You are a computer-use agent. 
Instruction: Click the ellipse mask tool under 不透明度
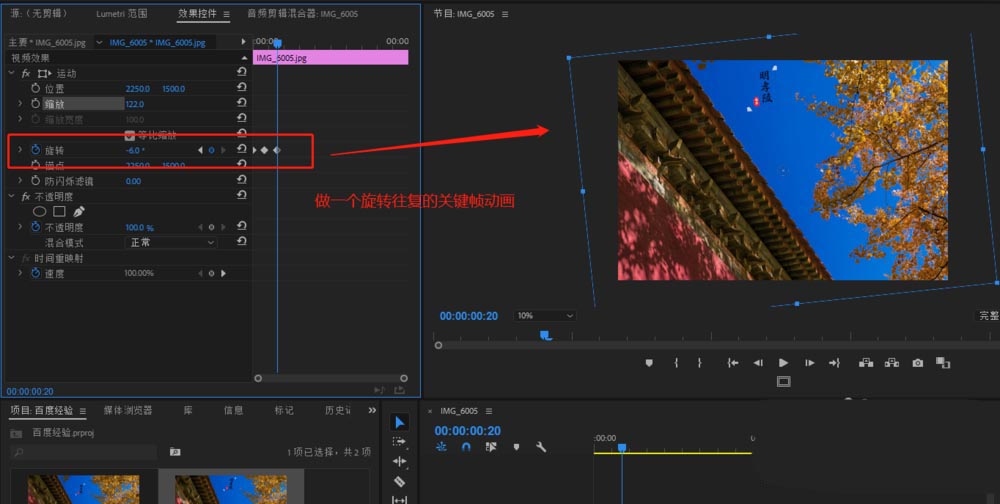click(40, 212)
